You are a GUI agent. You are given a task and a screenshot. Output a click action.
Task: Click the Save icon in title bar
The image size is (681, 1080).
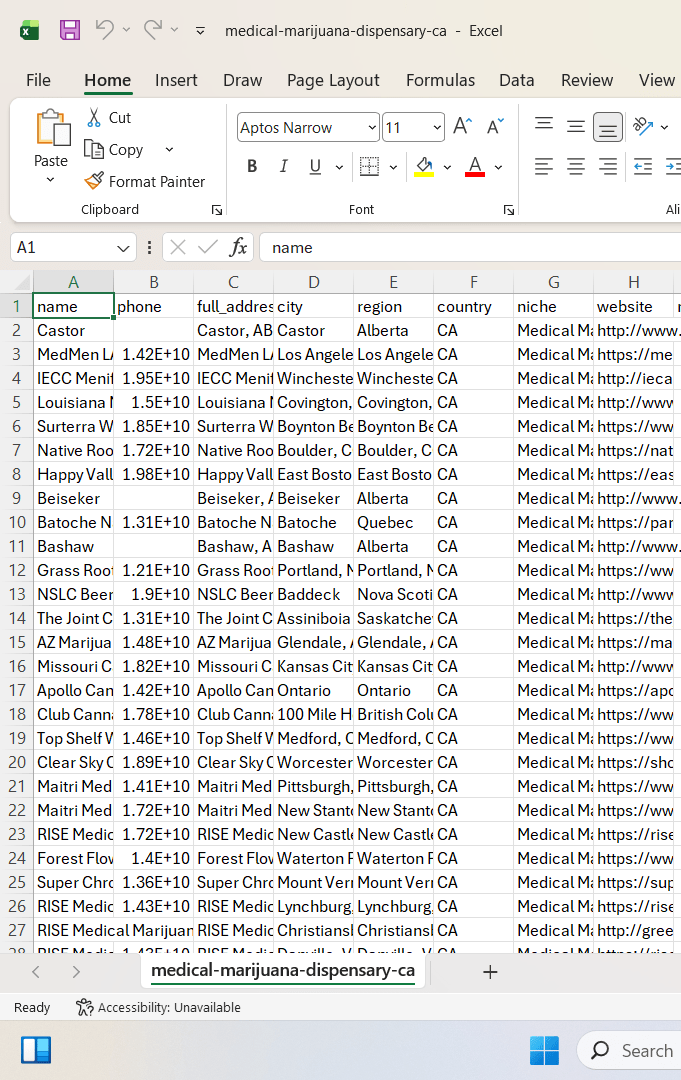pyautogui.click(x=70, y=30)
